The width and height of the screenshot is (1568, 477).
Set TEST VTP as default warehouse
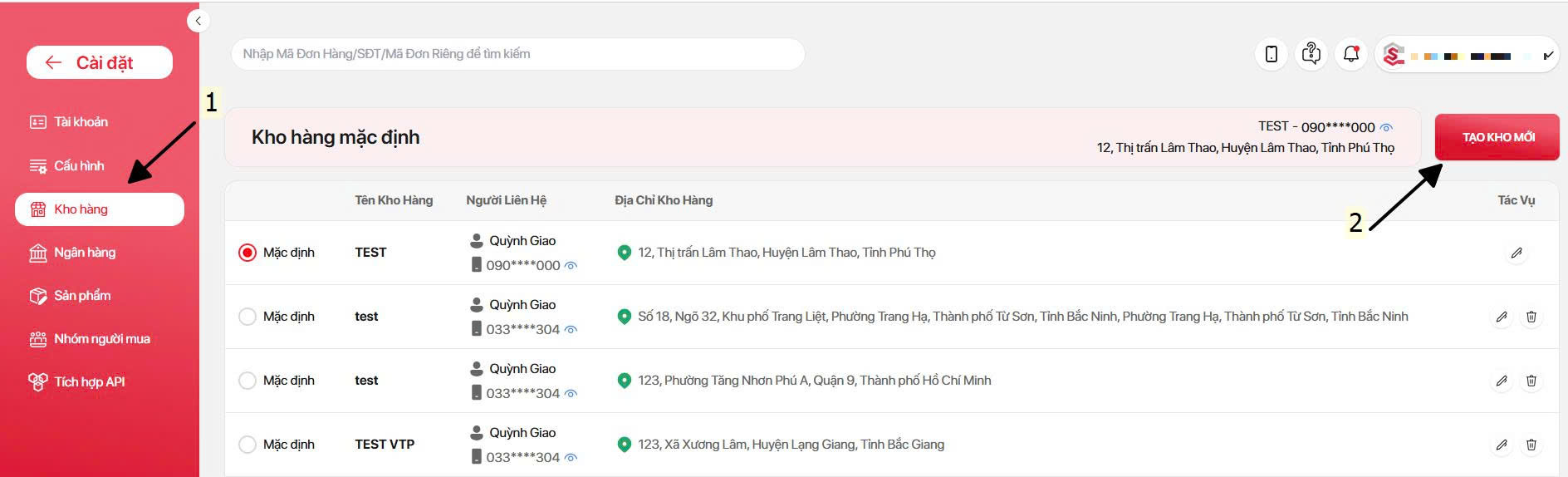[x=247, y=445]
